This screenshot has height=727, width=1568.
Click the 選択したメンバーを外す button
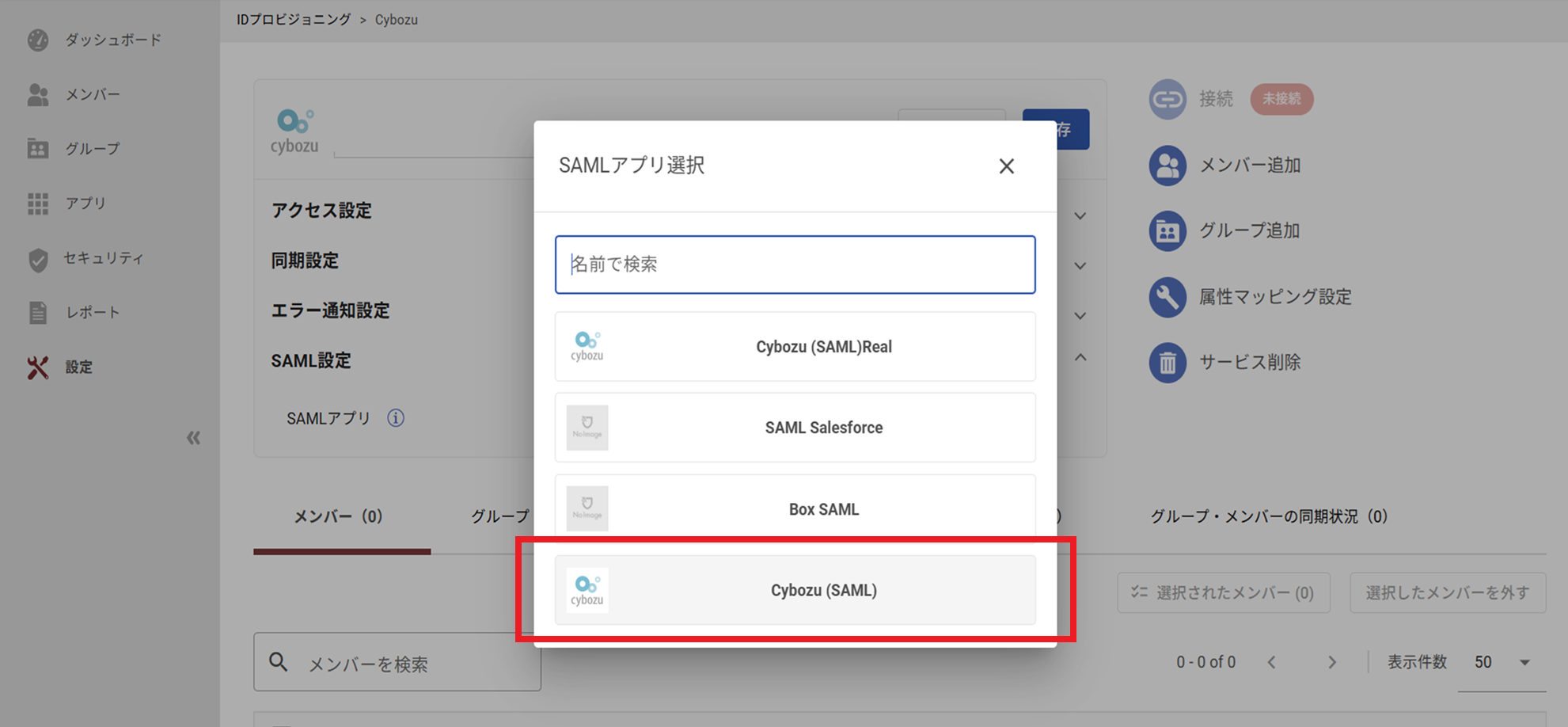[1448, 592]
